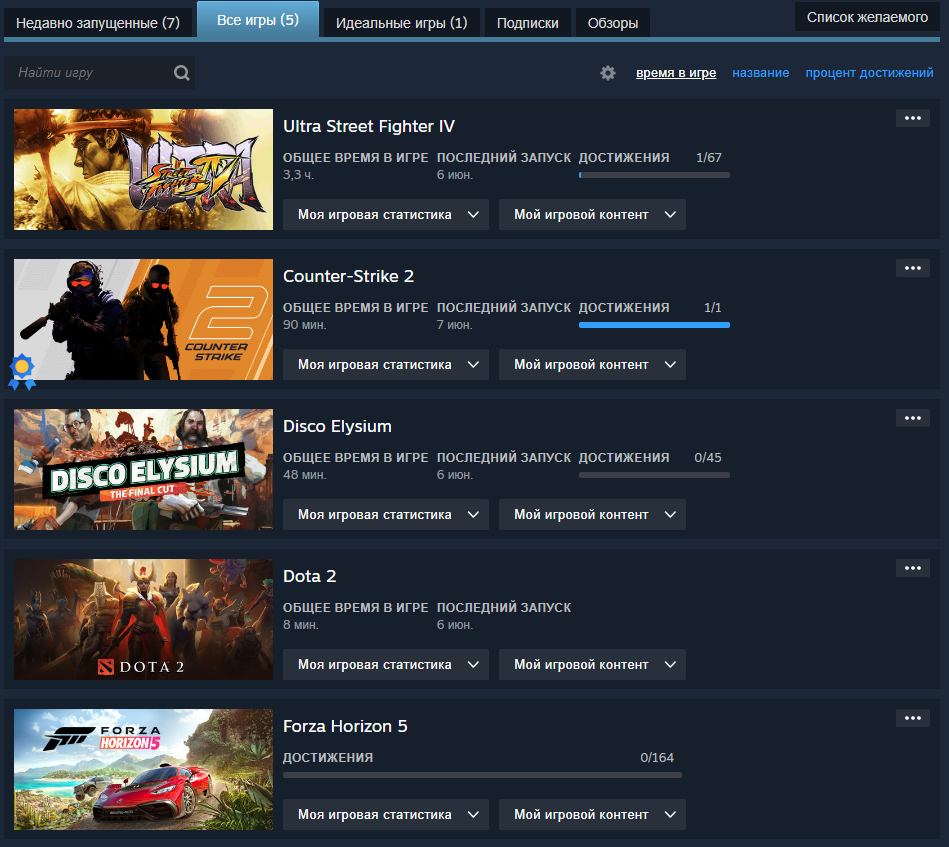
Task: Open Список желаемого wishlist
Action: (867, 18)
